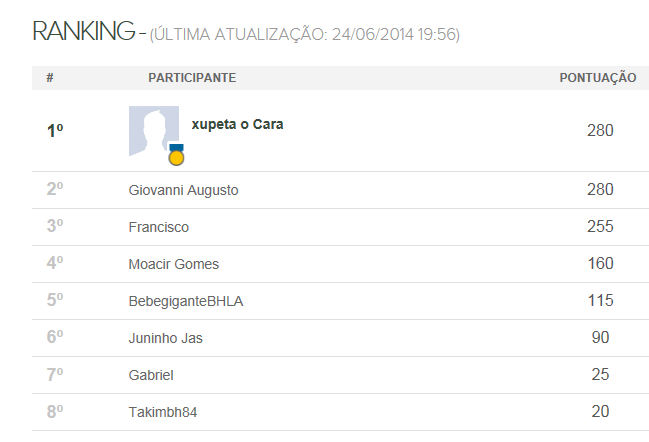Click the PARTICIPANTE column header
Viewport: 649px width, 442px height.
[x=192, y=78]
